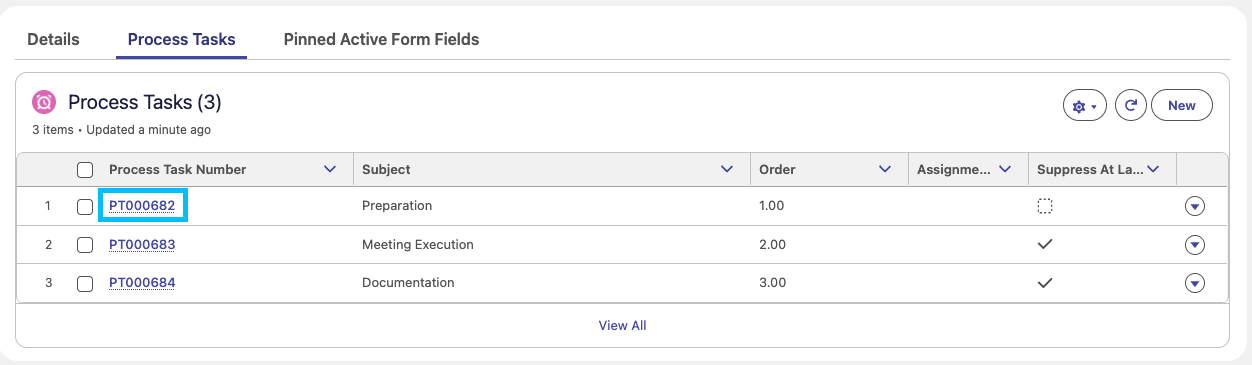This screenshot has height=365, width=1252.
Task: Click the View All link
Action: (622, 325)
